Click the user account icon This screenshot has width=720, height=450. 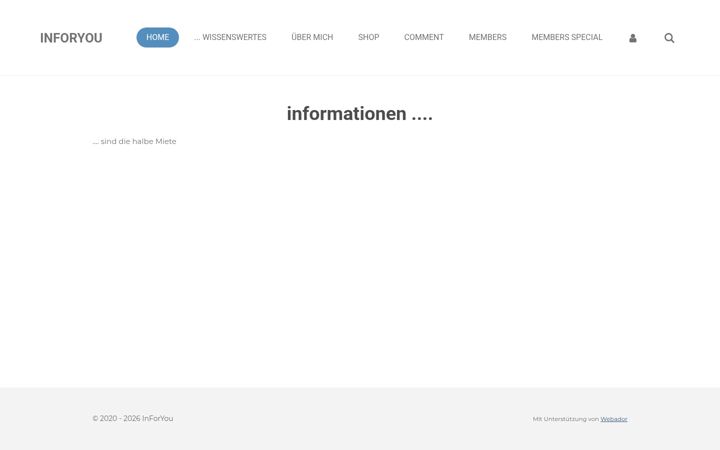632,38
